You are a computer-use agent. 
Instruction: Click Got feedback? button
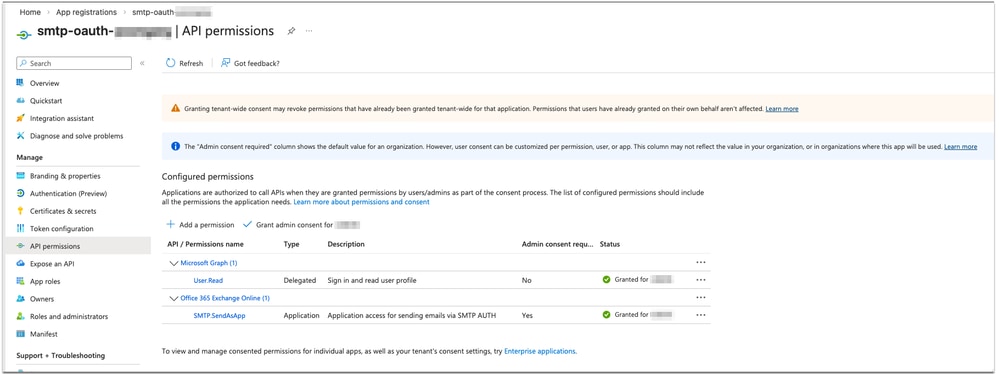pyautogui.click(x=250, y=63)
